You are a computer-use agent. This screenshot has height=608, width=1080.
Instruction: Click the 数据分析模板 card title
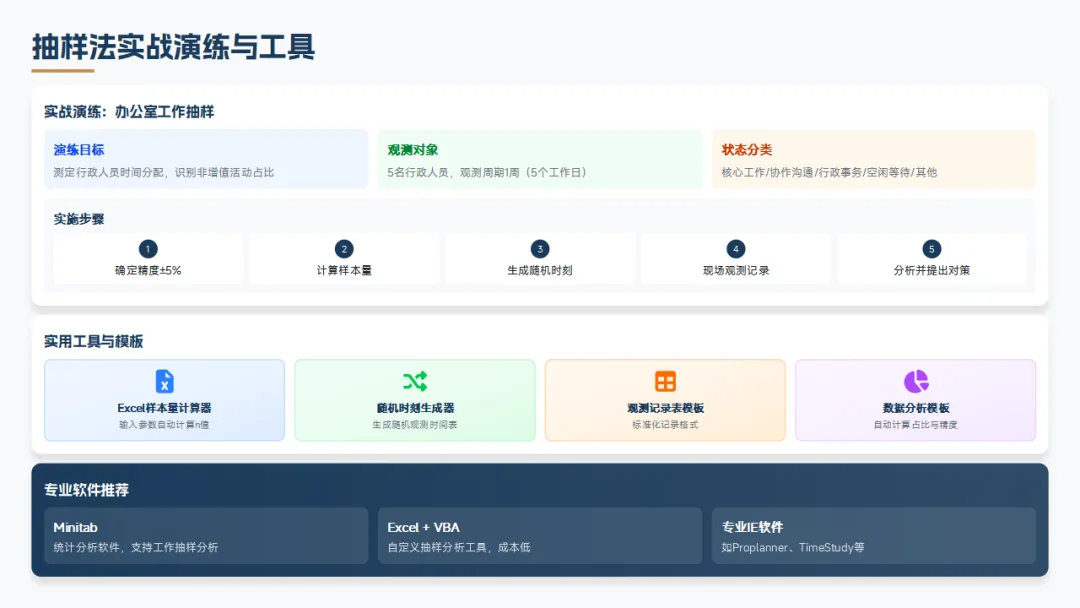[916, 408]
